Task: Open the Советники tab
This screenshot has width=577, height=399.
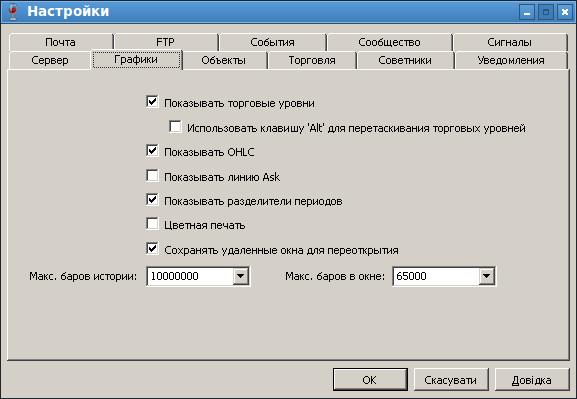Action: [405, 60]
